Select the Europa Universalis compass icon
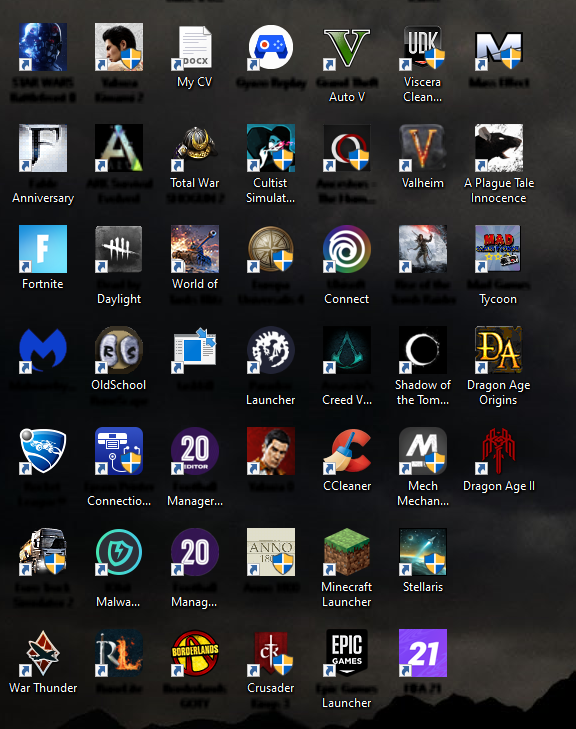This screenshot has height=729, width=576. click(x=271, y=249)
